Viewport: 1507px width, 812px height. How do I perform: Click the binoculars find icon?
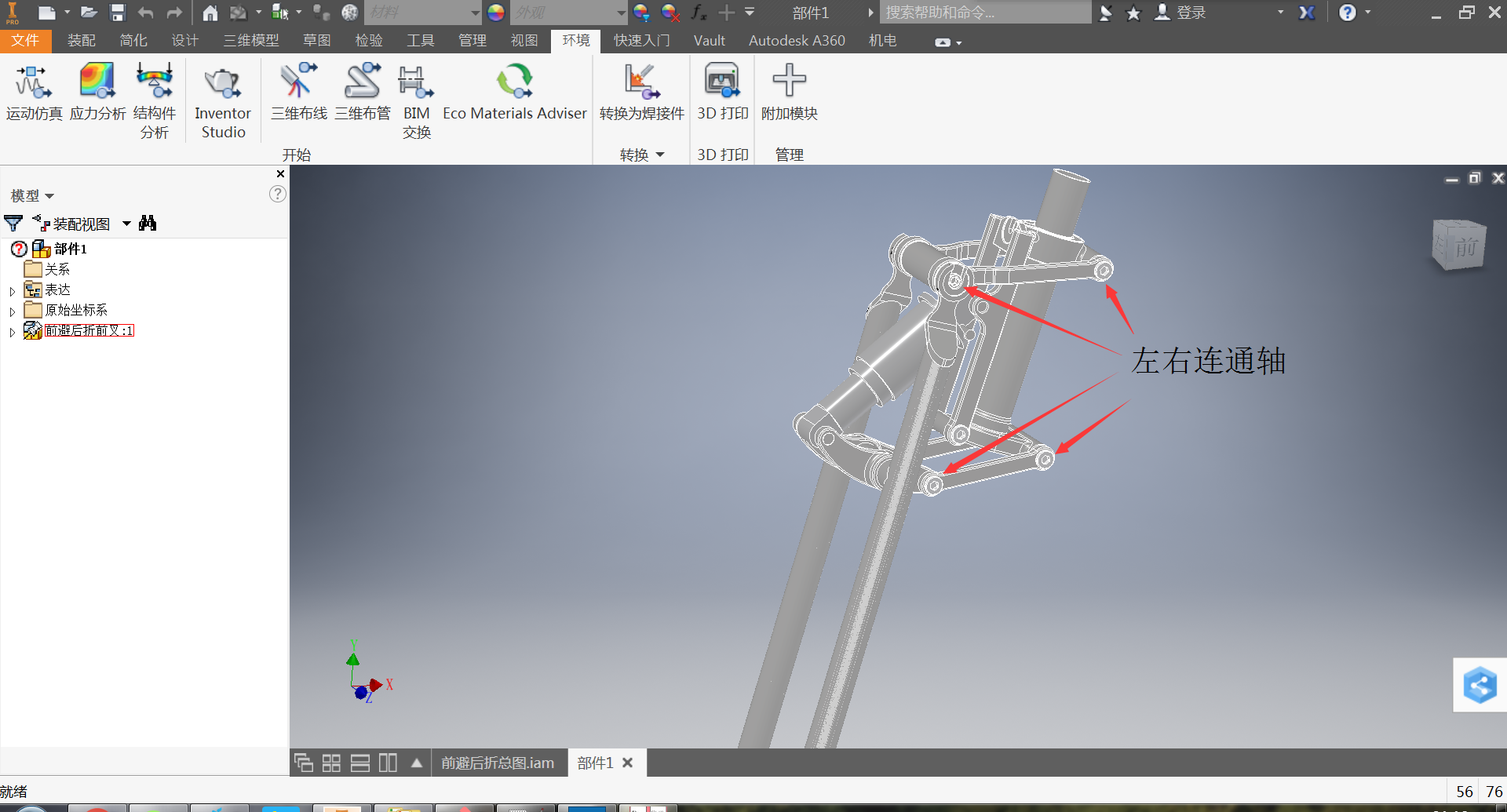click(x=148, y=224)
